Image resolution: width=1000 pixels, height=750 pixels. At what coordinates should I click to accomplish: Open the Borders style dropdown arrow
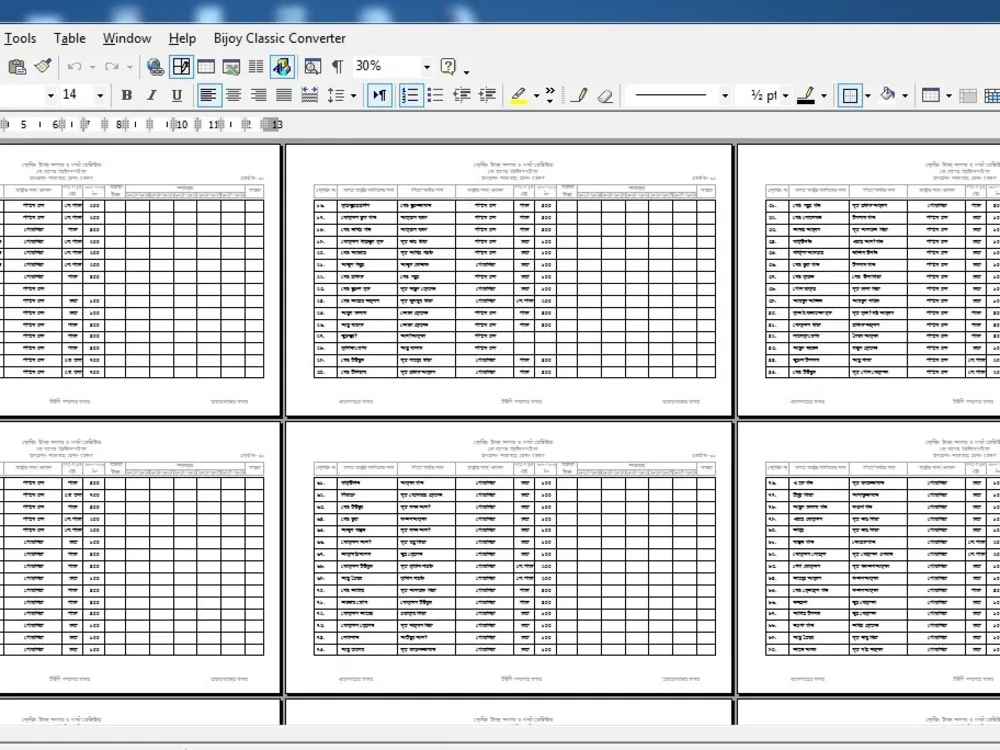click(x=868, y=96)
